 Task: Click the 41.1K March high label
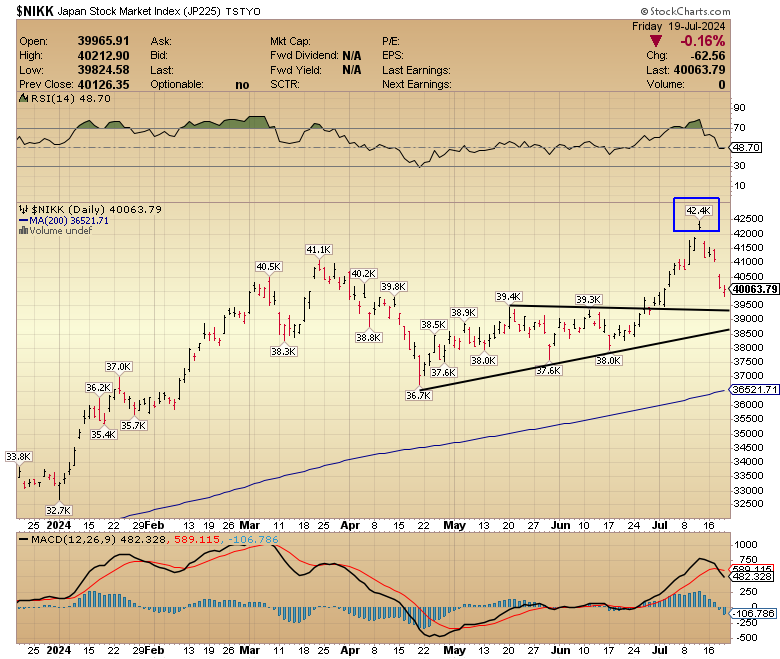[x=318, y=250]
